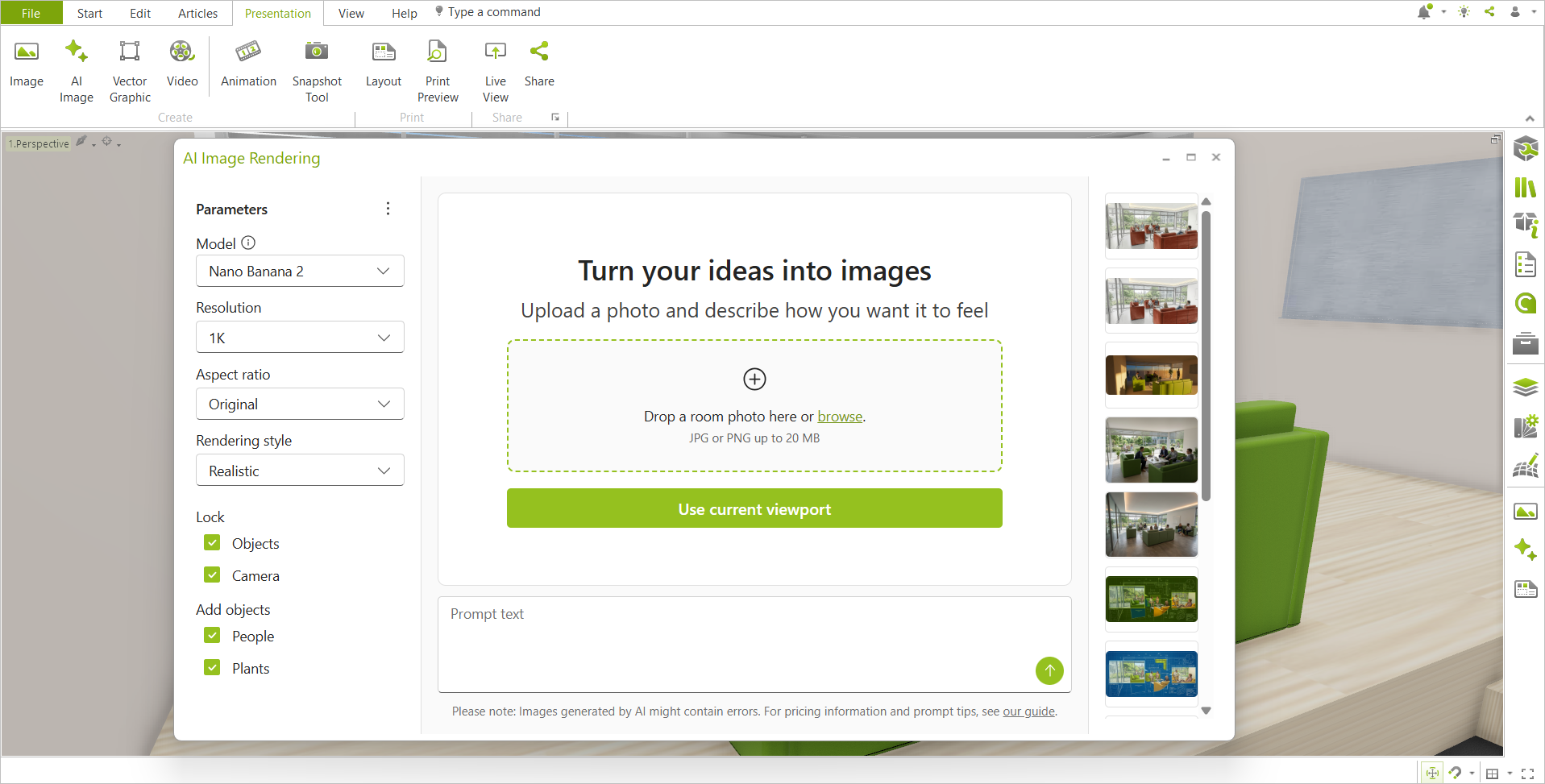1545x784 pixels.
Task: Open Parameters three-dot options menu
Action: tap(388, 209)
